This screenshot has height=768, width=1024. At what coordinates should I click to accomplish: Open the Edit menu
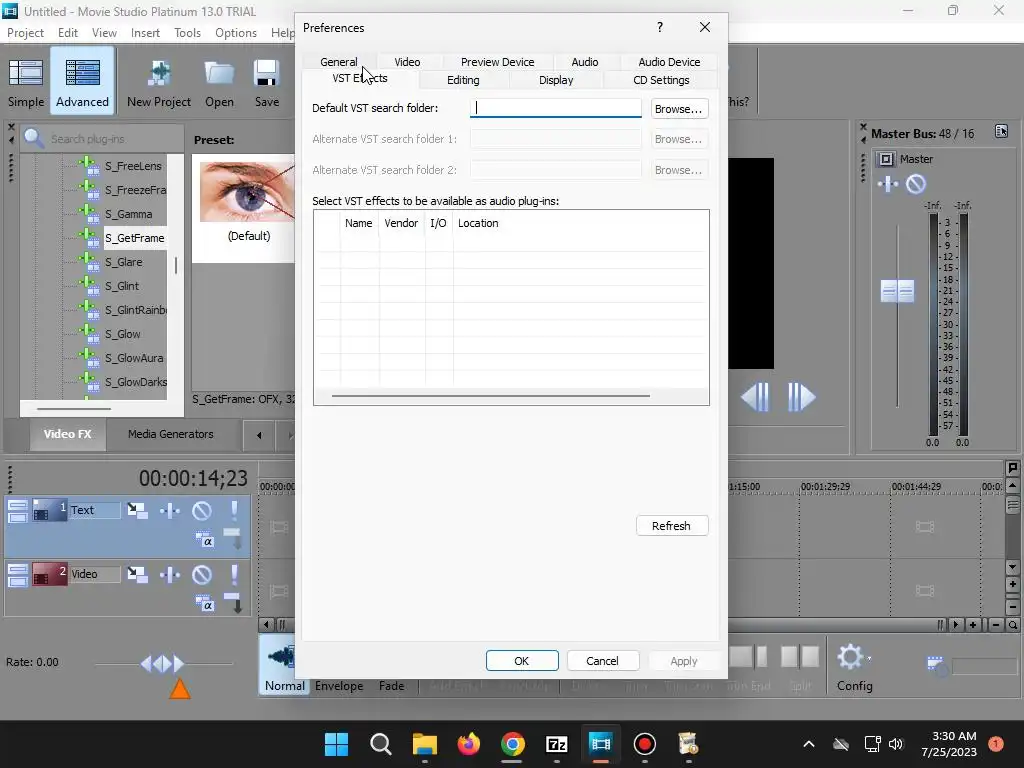[68, 33]
